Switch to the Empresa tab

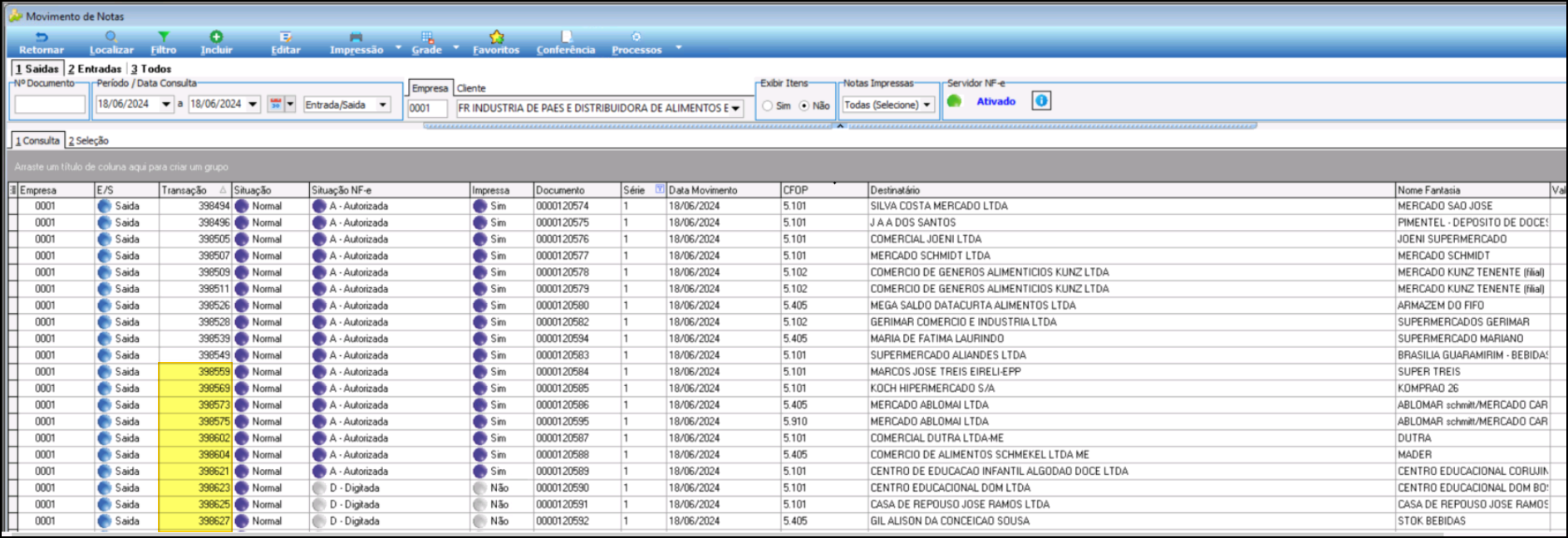tap(430, 88)
